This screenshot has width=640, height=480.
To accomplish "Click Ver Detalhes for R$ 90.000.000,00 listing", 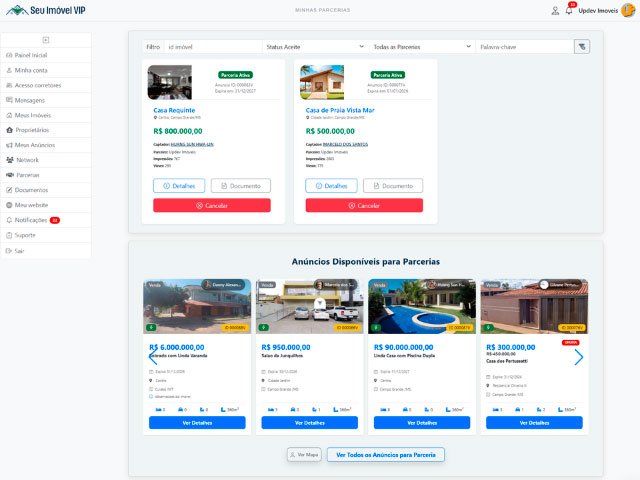I will (x=422, y=423).
